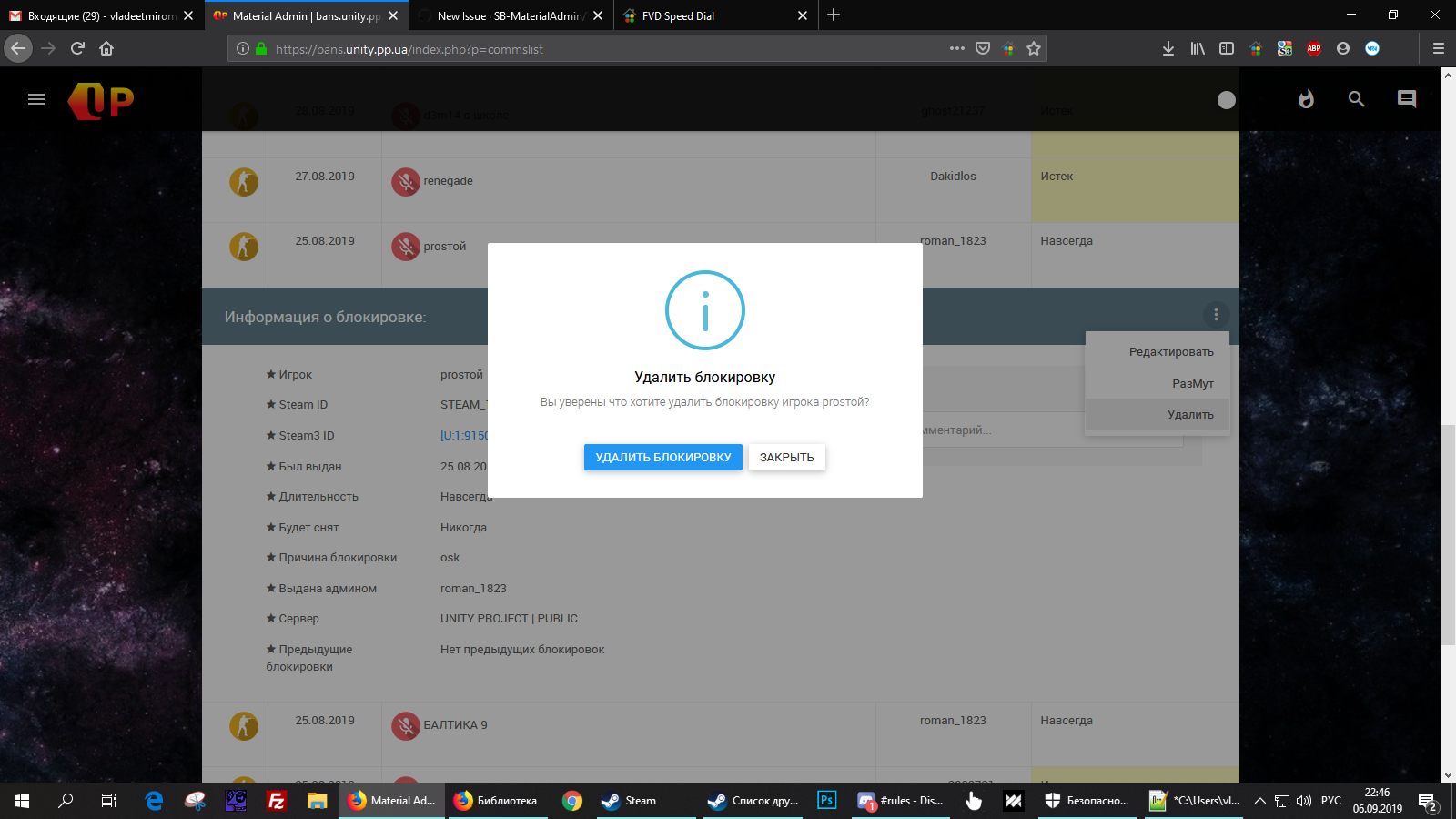Open the flame icon in header
Image resolution: width=1456 pixels, height=819 pixels.
[x=1306, y=99]
